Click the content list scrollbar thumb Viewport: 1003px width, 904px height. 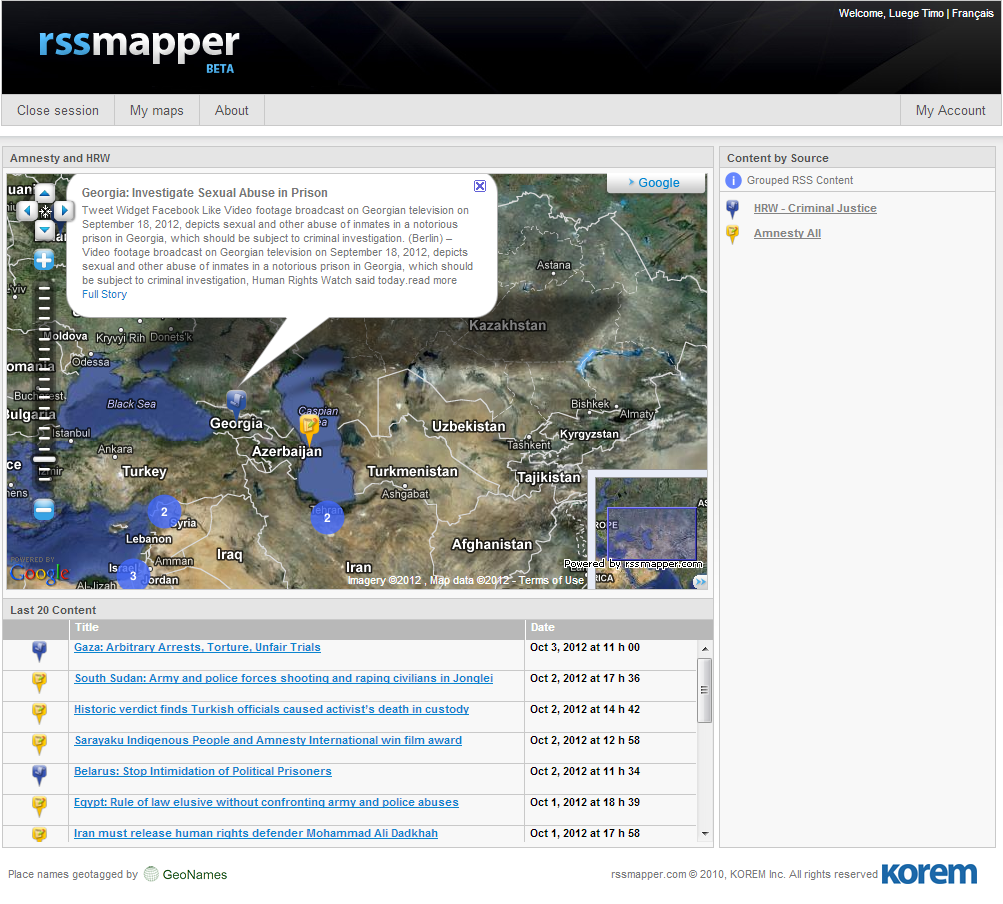coord(704,690)
